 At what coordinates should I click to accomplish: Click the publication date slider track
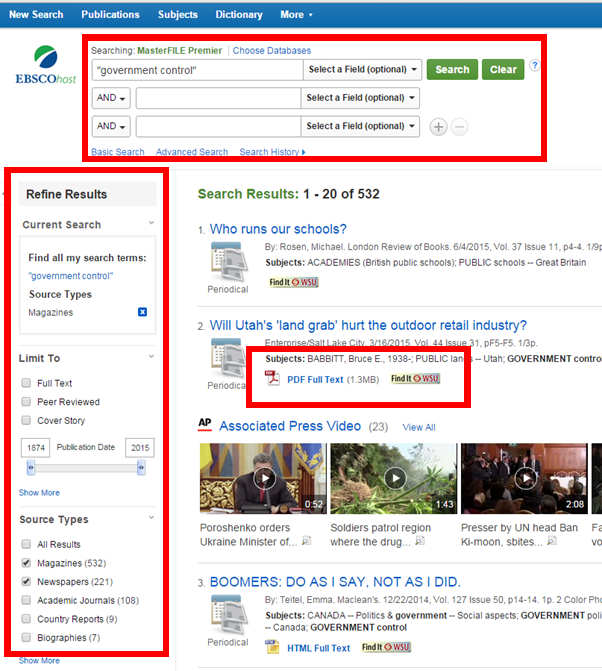(86, 468)
